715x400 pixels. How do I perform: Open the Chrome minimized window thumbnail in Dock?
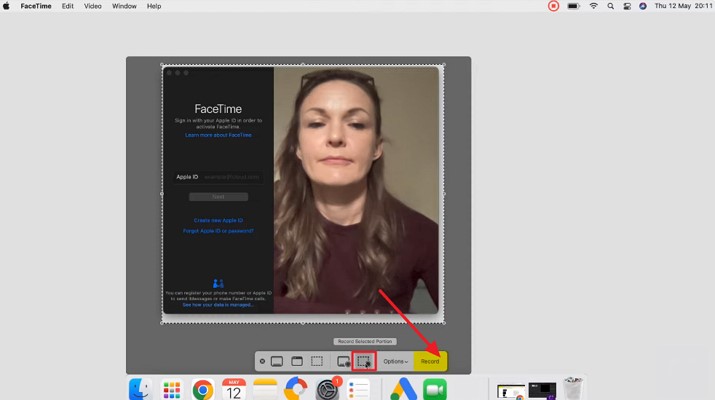click(x=511, y=392)
